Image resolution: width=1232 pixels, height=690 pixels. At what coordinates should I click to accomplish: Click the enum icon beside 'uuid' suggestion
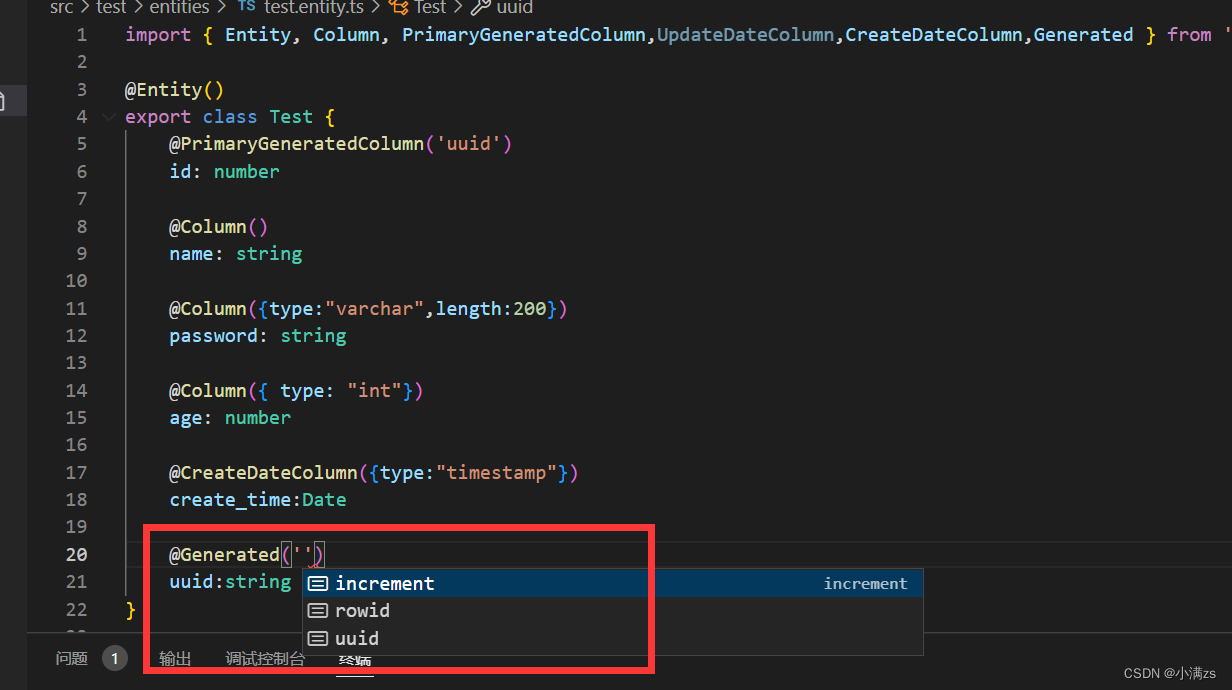pyautogui.click(x=318, y=638)
